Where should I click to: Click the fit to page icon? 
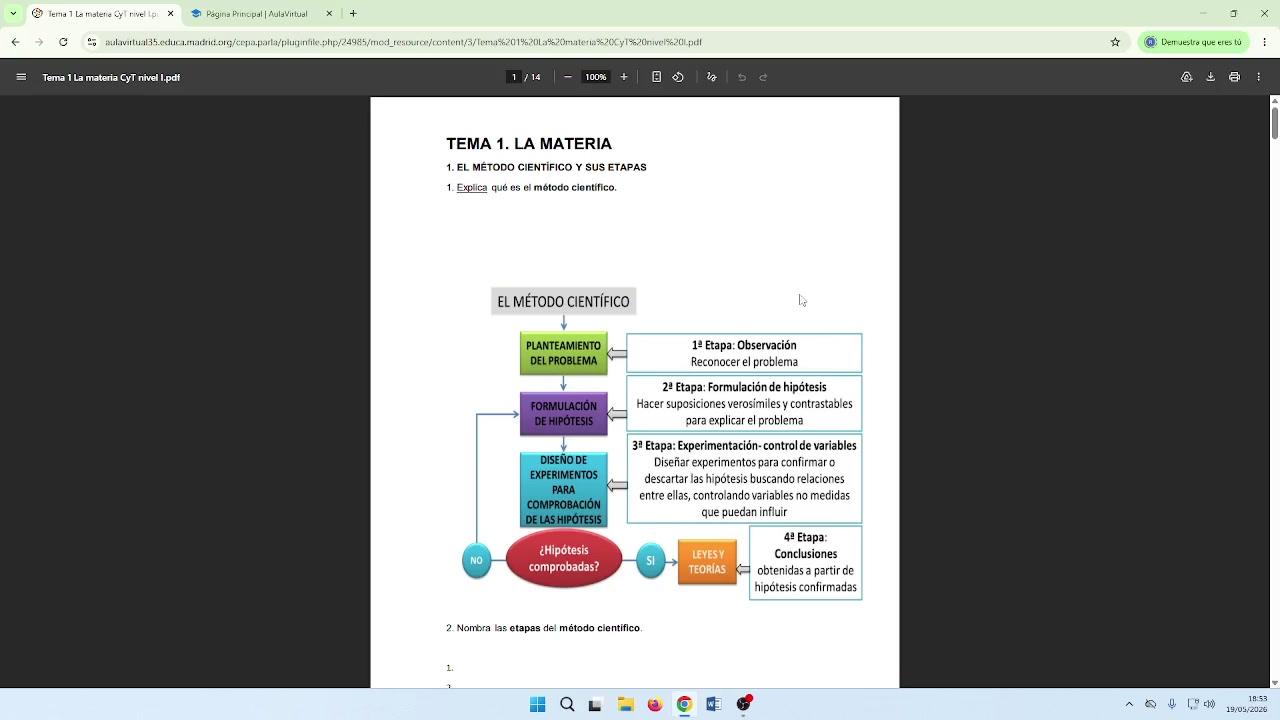point(656,77)
